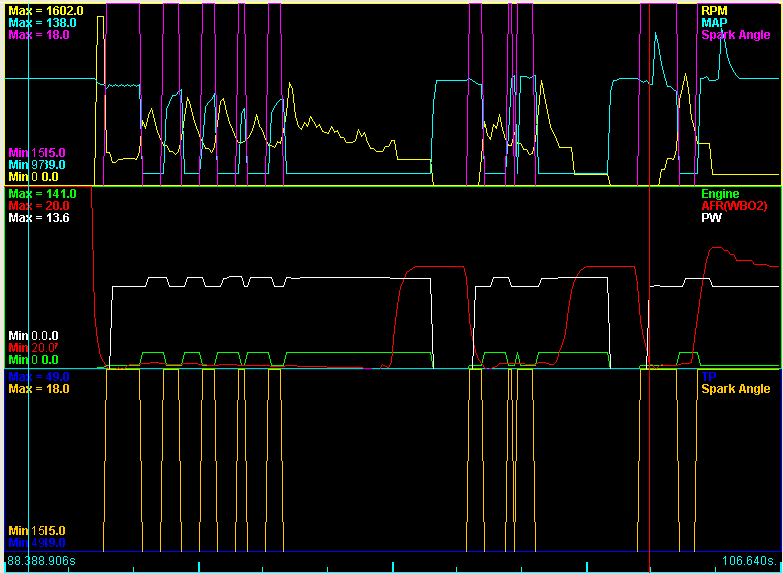Image resolution: width=783 pixels, height=573 pixels.
Task: Select magenta Spark Angle legend in top graph
Action: [x=736, y=35]
